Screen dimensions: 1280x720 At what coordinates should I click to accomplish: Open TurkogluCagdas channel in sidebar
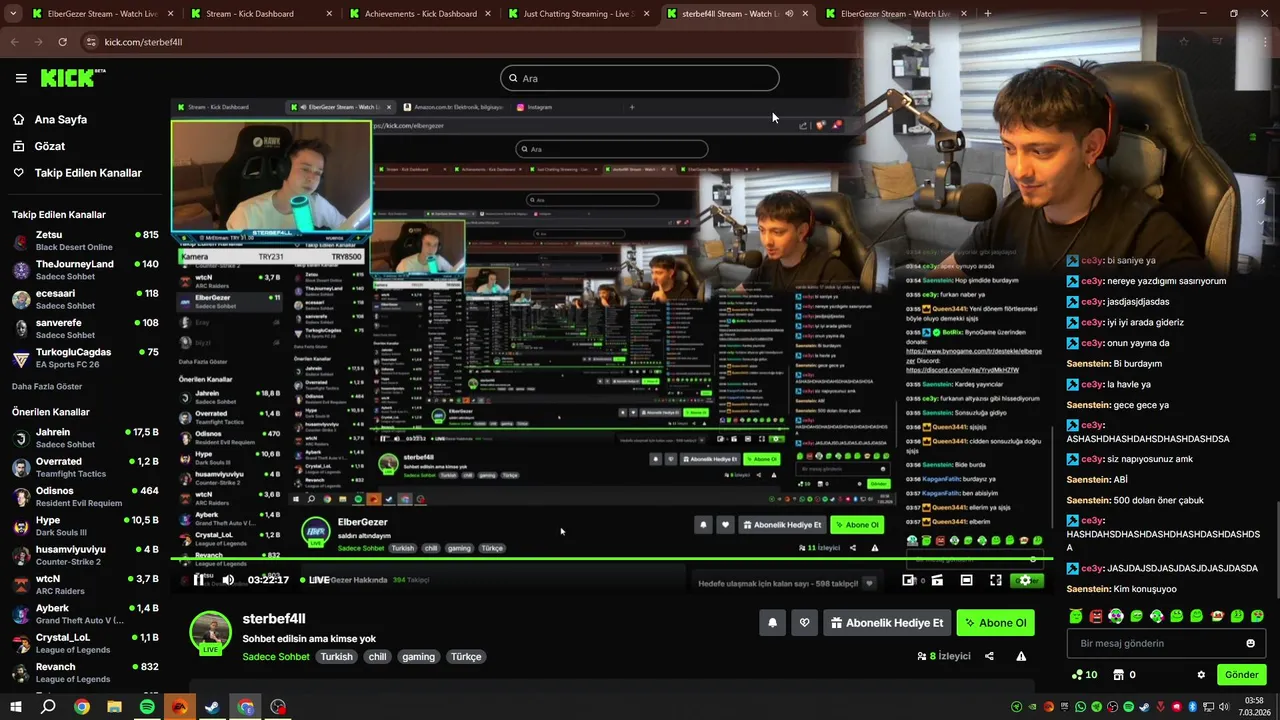coord(85,358)
